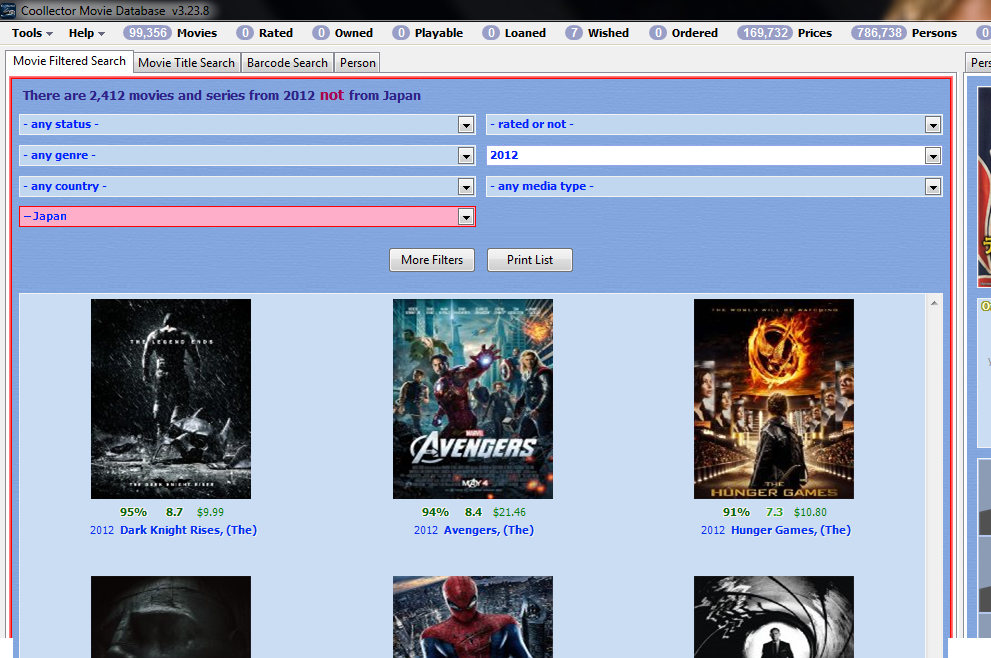Open the hooded face poster thumbnail

coord(171,616)
